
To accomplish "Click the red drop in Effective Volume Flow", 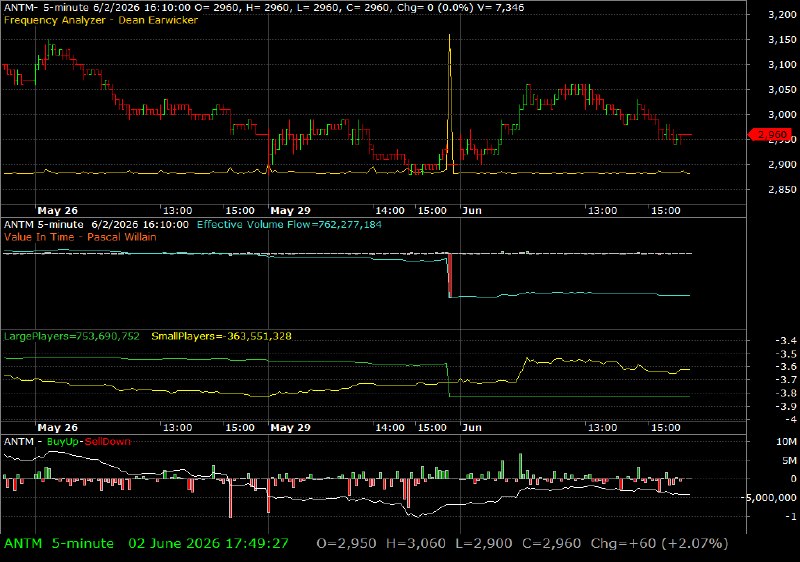I will [449, 275].
